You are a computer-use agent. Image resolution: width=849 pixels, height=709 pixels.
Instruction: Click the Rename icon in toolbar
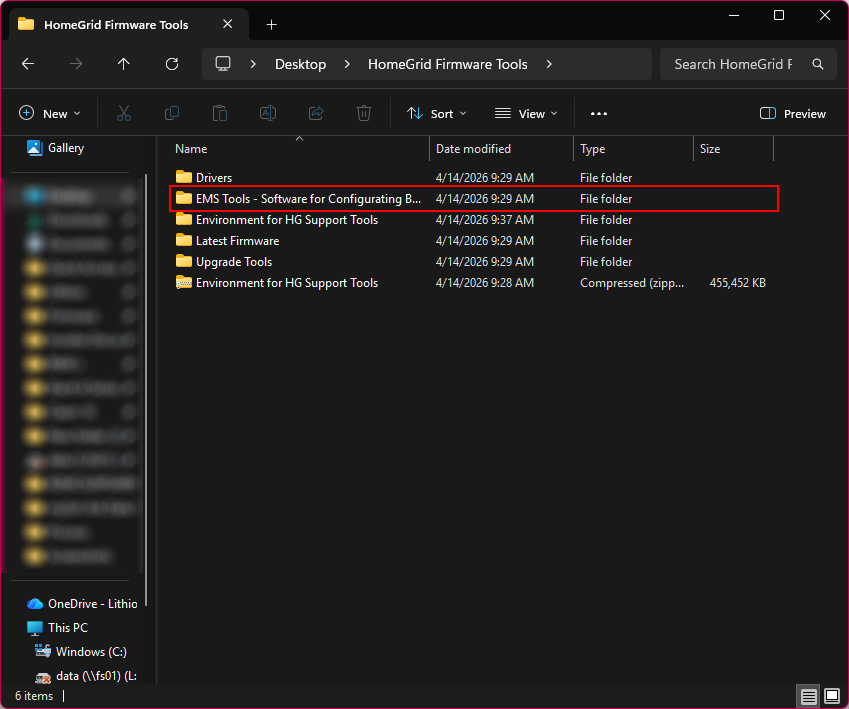pos(268,114)
